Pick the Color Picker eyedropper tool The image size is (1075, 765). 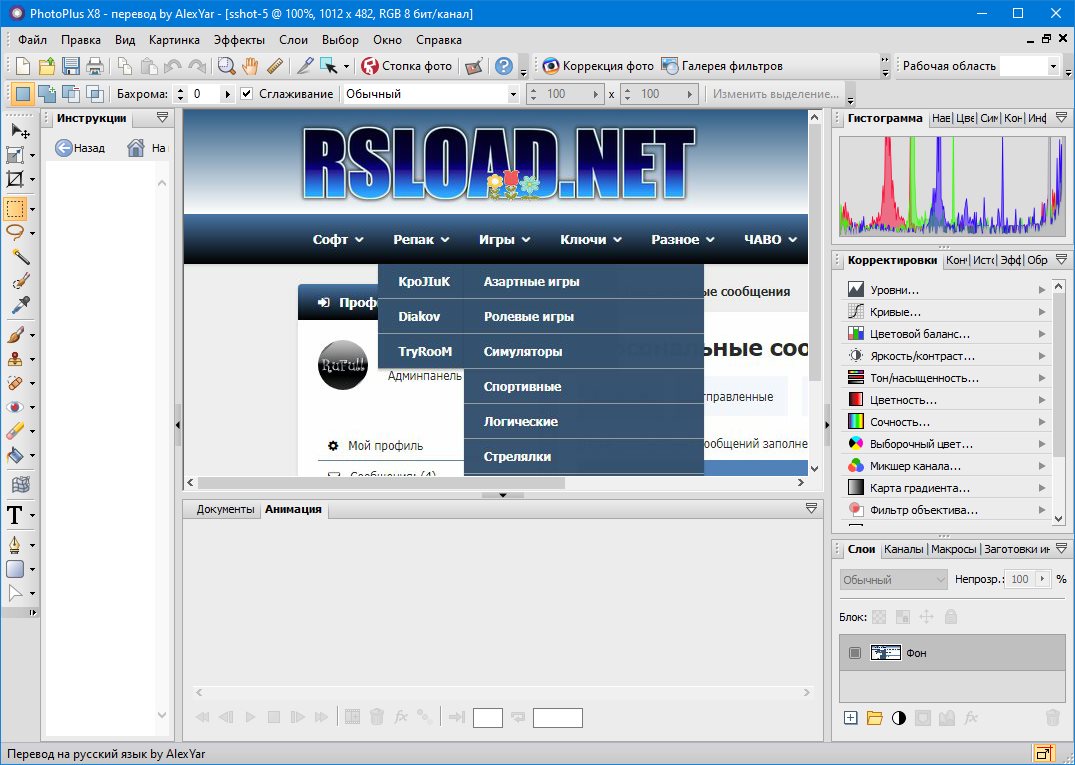[x=19, y=305]
